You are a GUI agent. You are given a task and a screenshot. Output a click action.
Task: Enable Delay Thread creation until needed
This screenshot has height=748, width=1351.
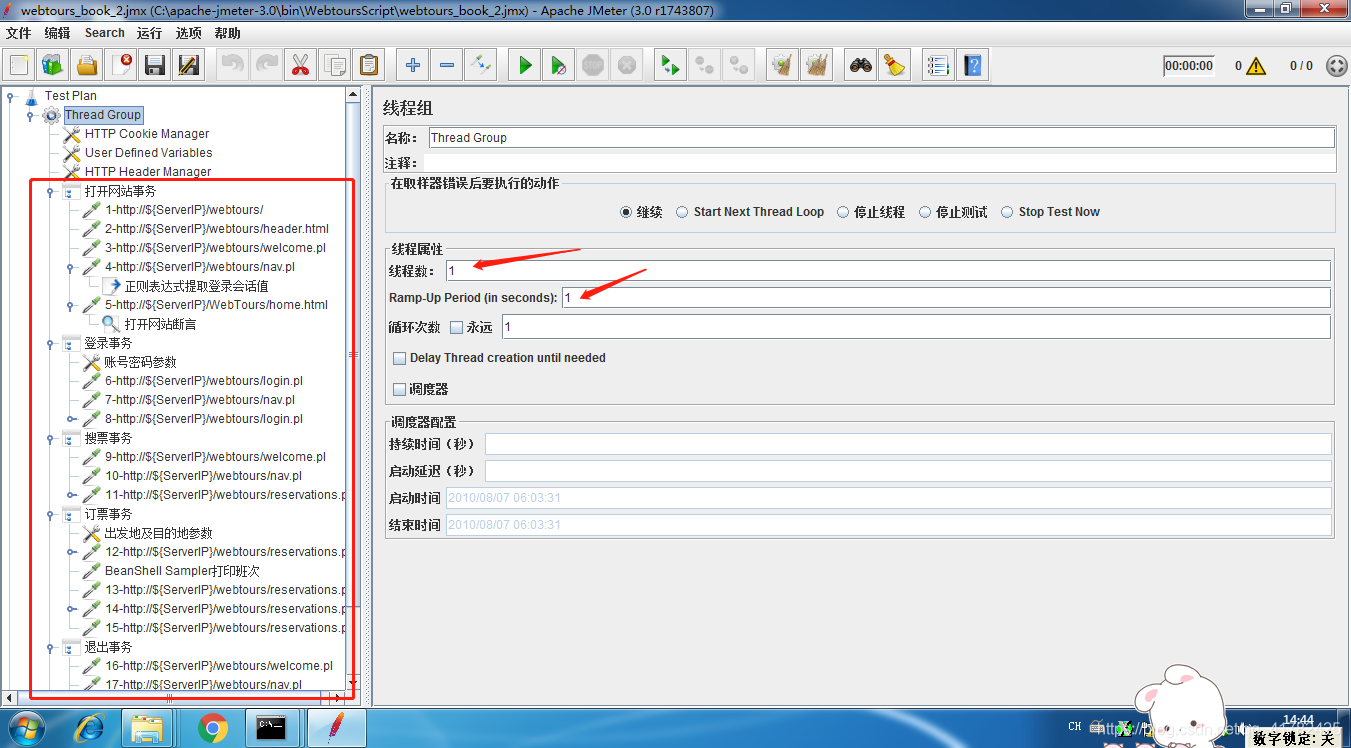click(400, 358)
